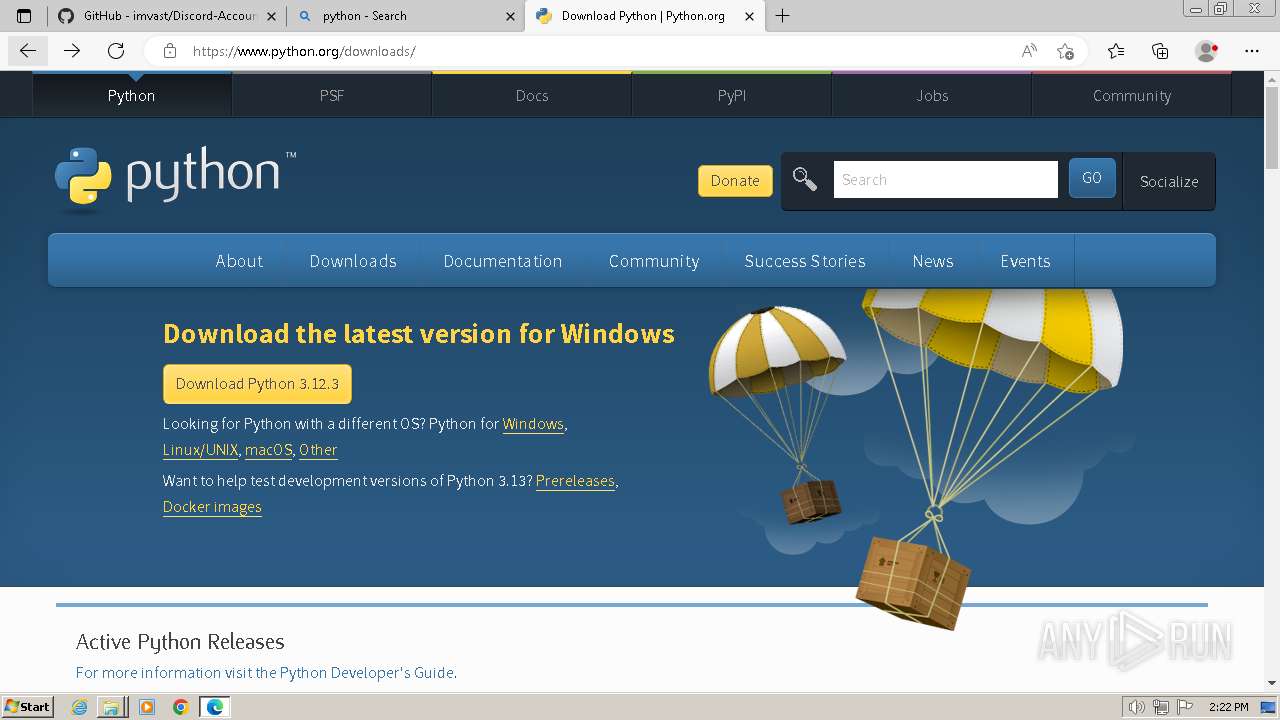Follow the Other link
Viewport: 1280px width, 720px height.
[318, 450]
